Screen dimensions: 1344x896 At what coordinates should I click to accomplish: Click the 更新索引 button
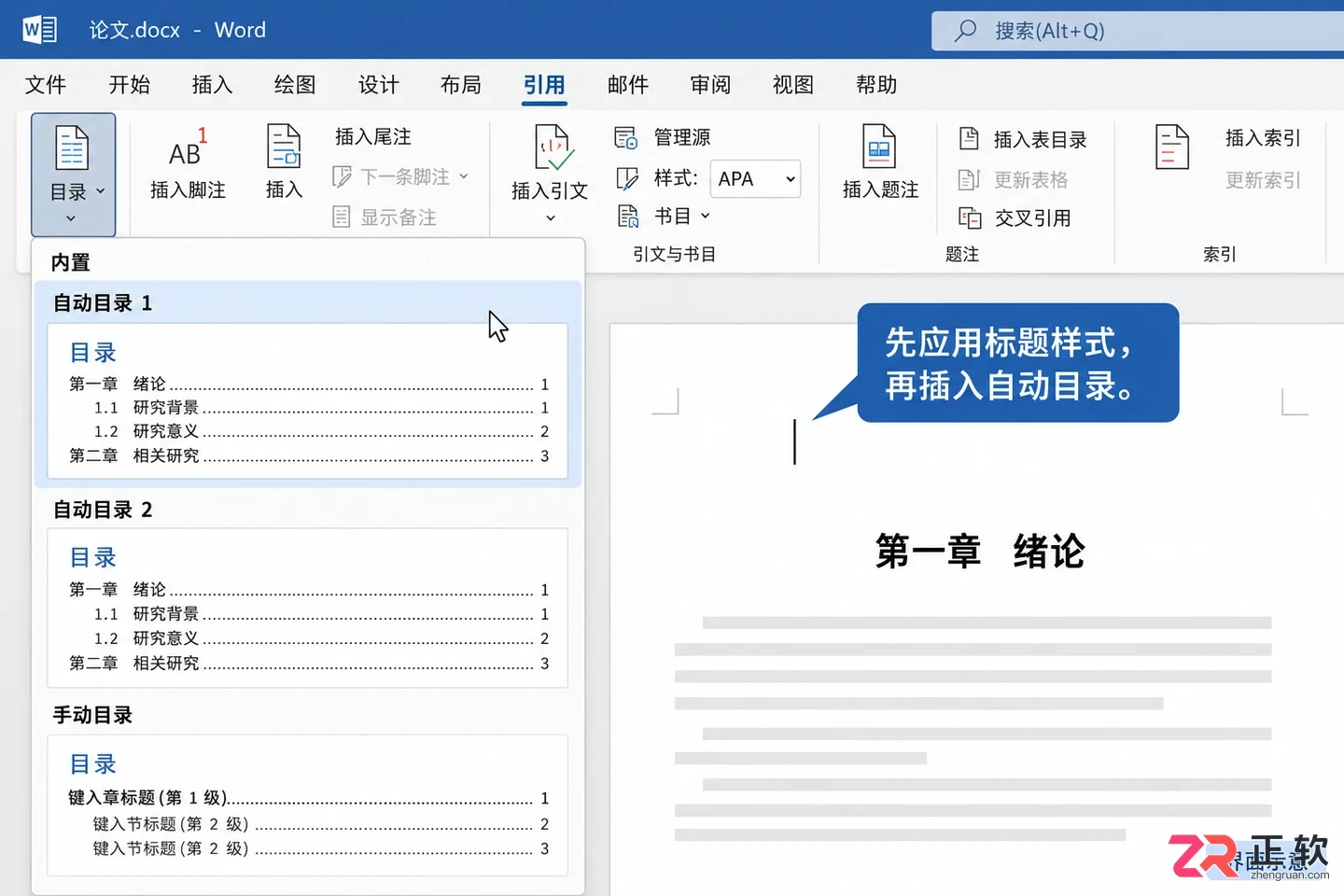coord(1263,180)
